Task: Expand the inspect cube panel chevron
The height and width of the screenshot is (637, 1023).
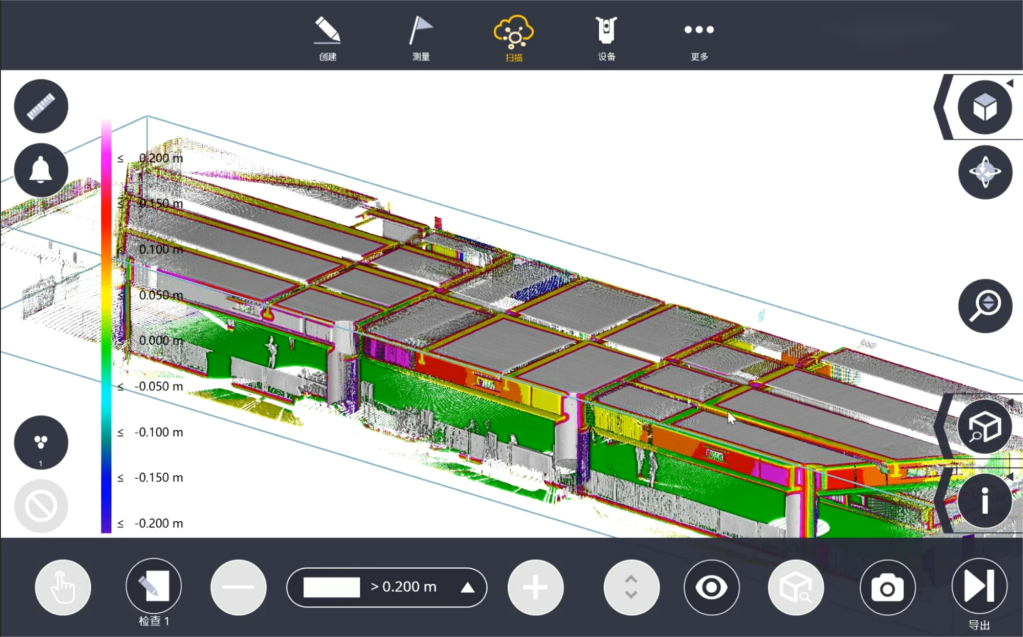Action: pyautogui.click(x=943, y=427)
